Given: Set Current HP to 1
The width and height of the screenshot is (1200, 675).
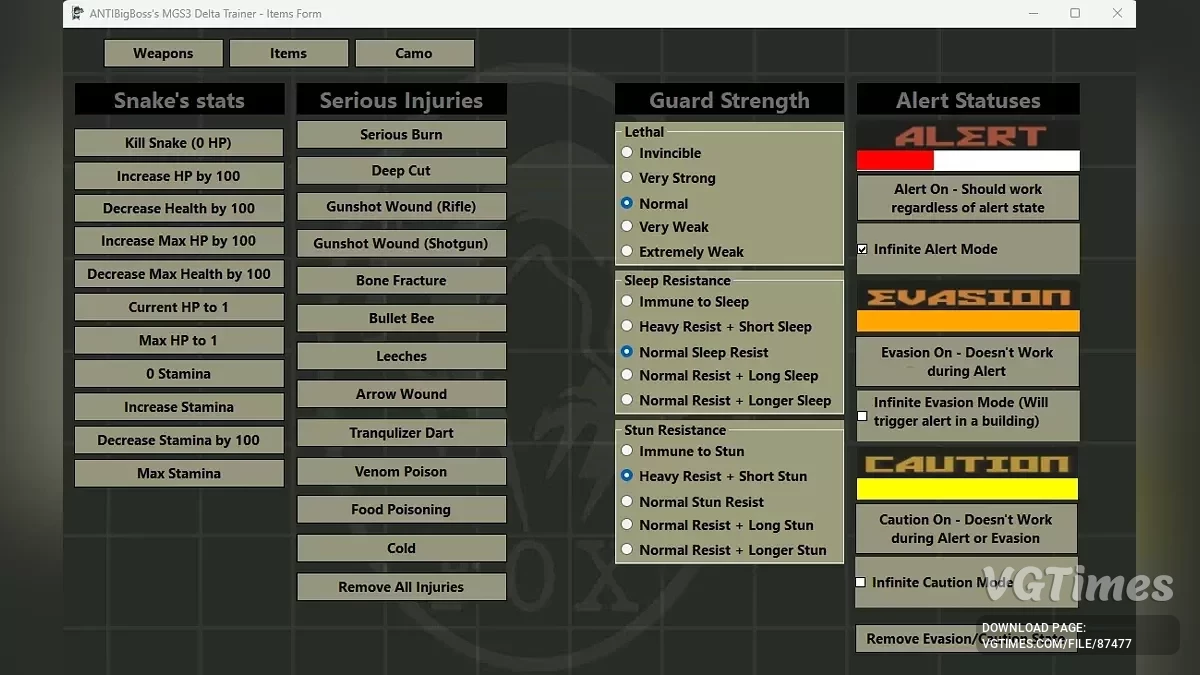Looking at the screenshot, I should coord(179,307).
